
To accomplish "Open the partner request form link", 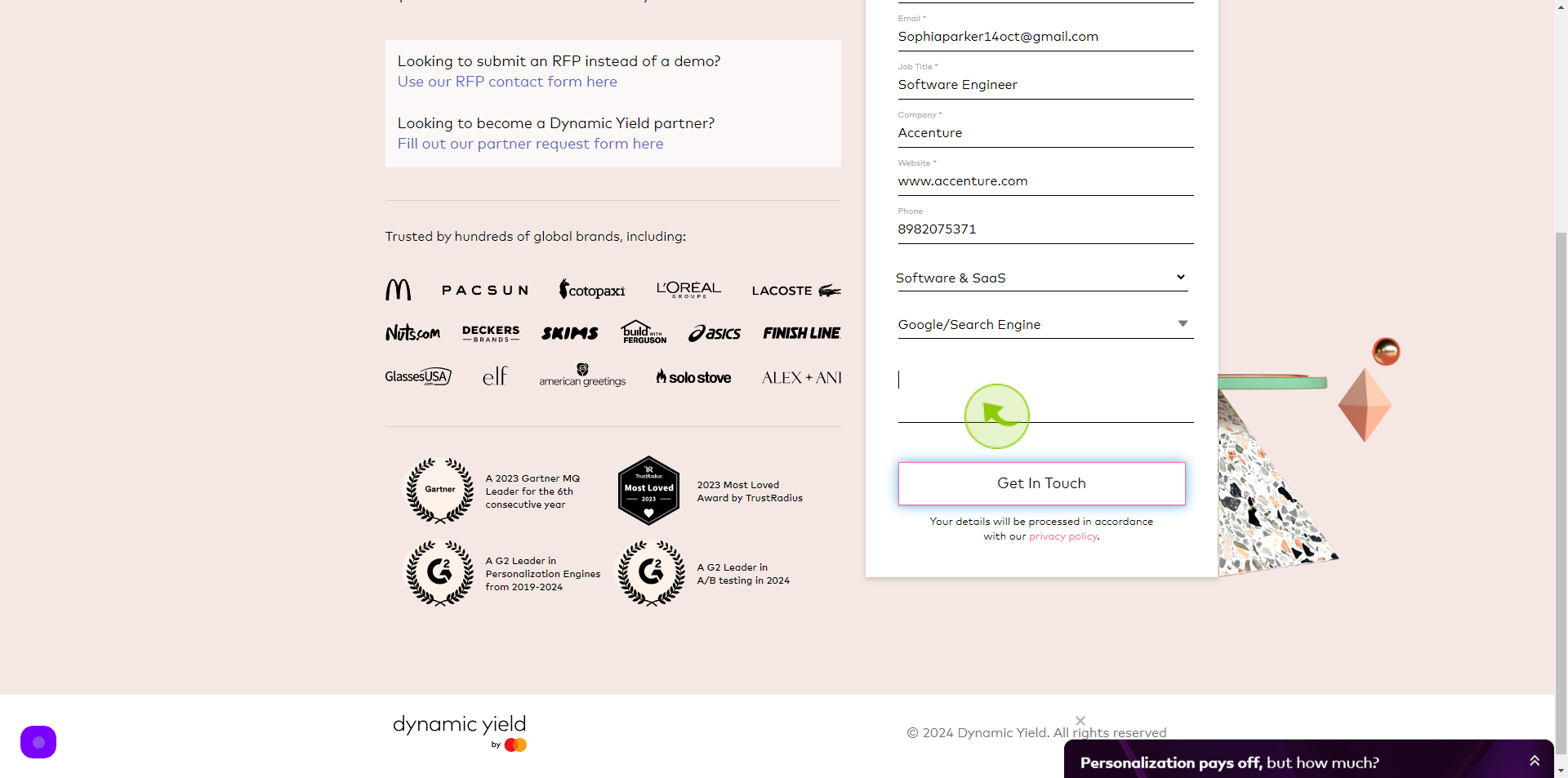I will click(530, 144).
